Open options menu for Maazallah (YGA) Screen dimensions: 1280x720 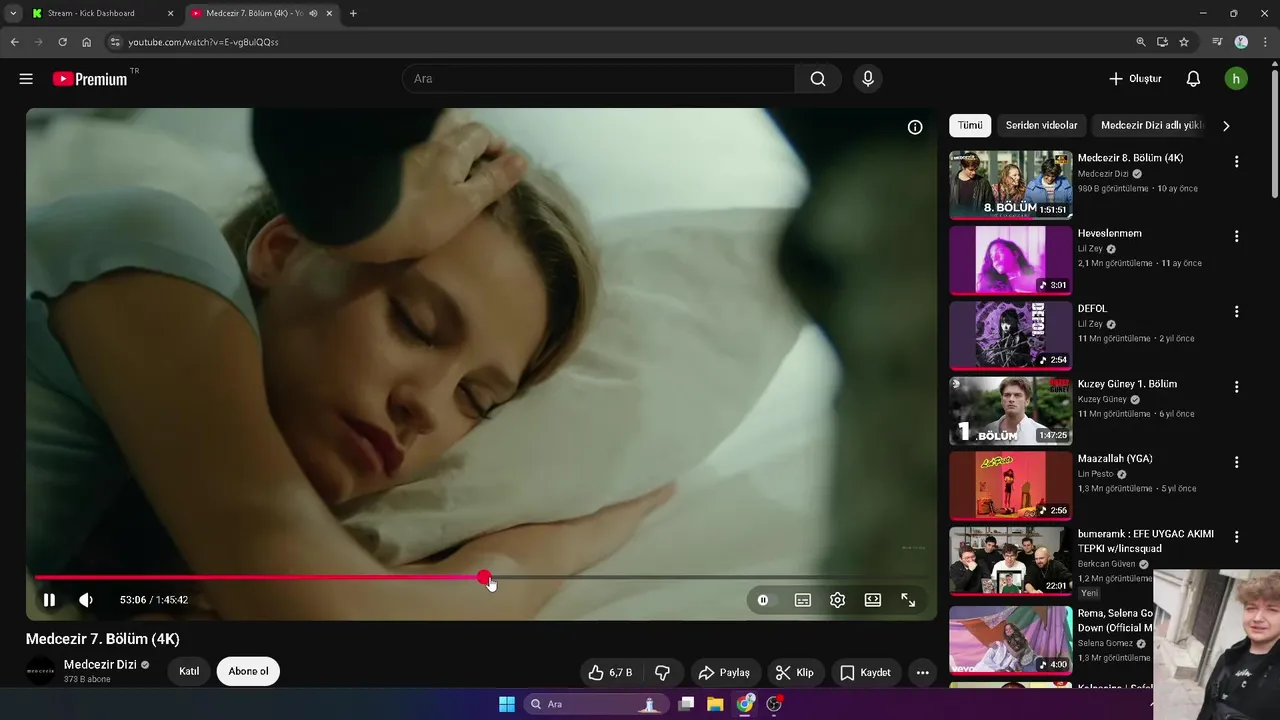click(x=1236, y=462)
